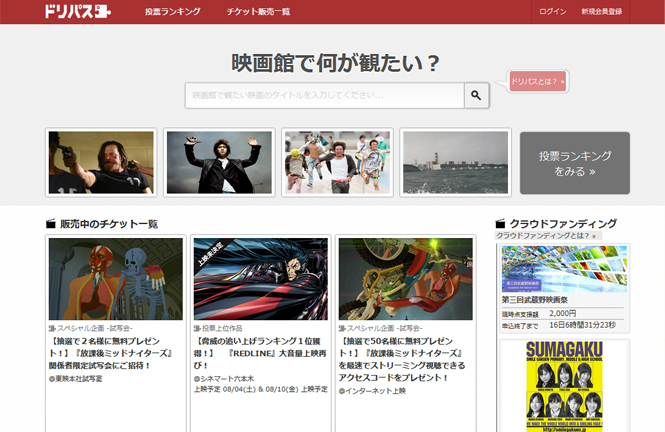Click the ドリパスとは？ pink bubble
Image resolution: width=665 pixels, height=432 pixels.
[538, 81]
